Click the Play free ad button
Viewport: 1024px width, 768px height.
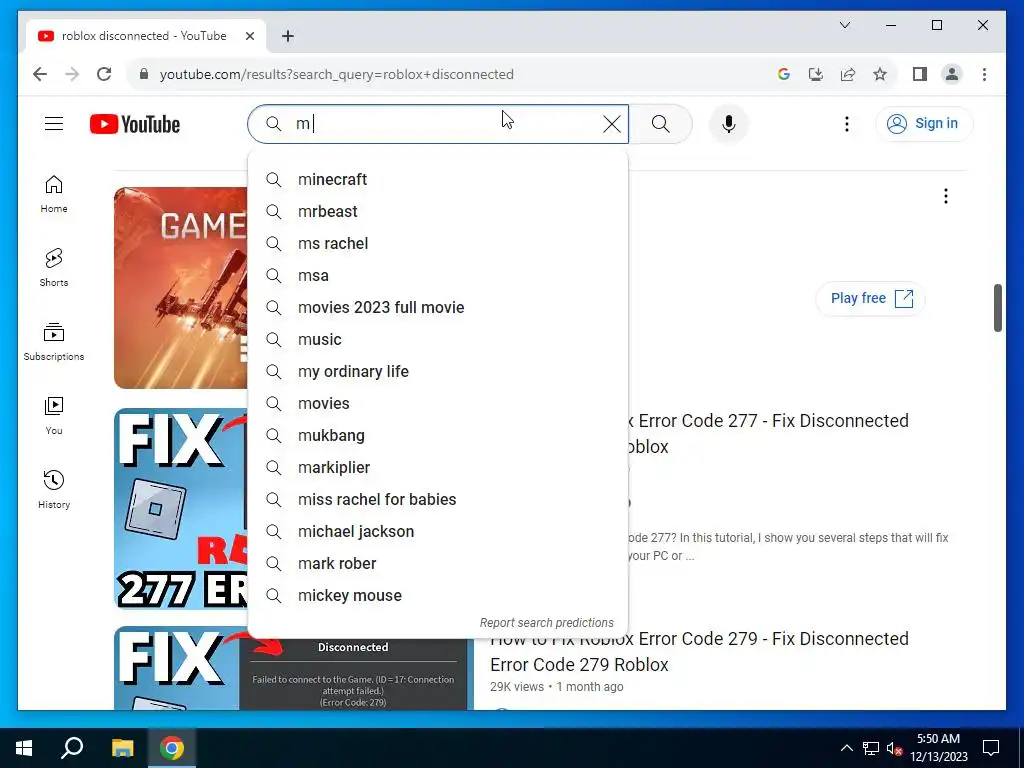pyautogui.click(x=871, y=298)
